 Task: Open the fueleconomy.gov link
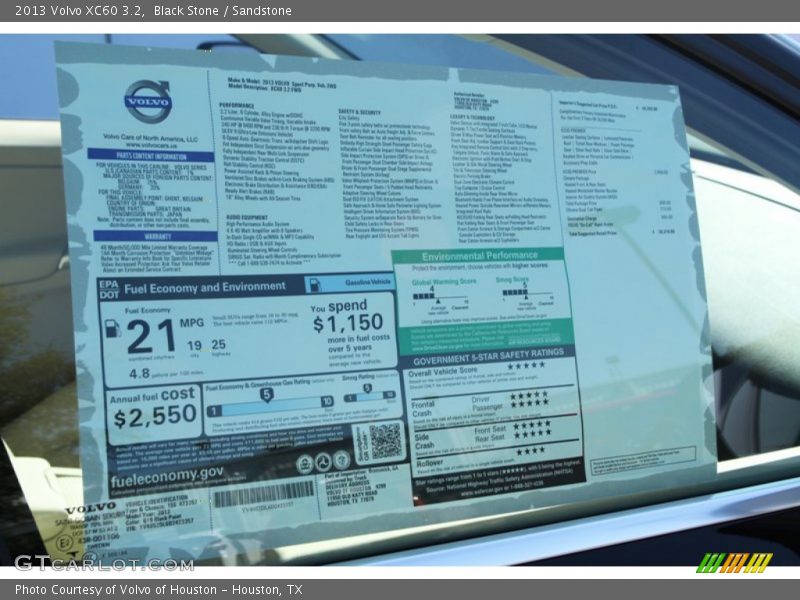(x=168, y=472)
